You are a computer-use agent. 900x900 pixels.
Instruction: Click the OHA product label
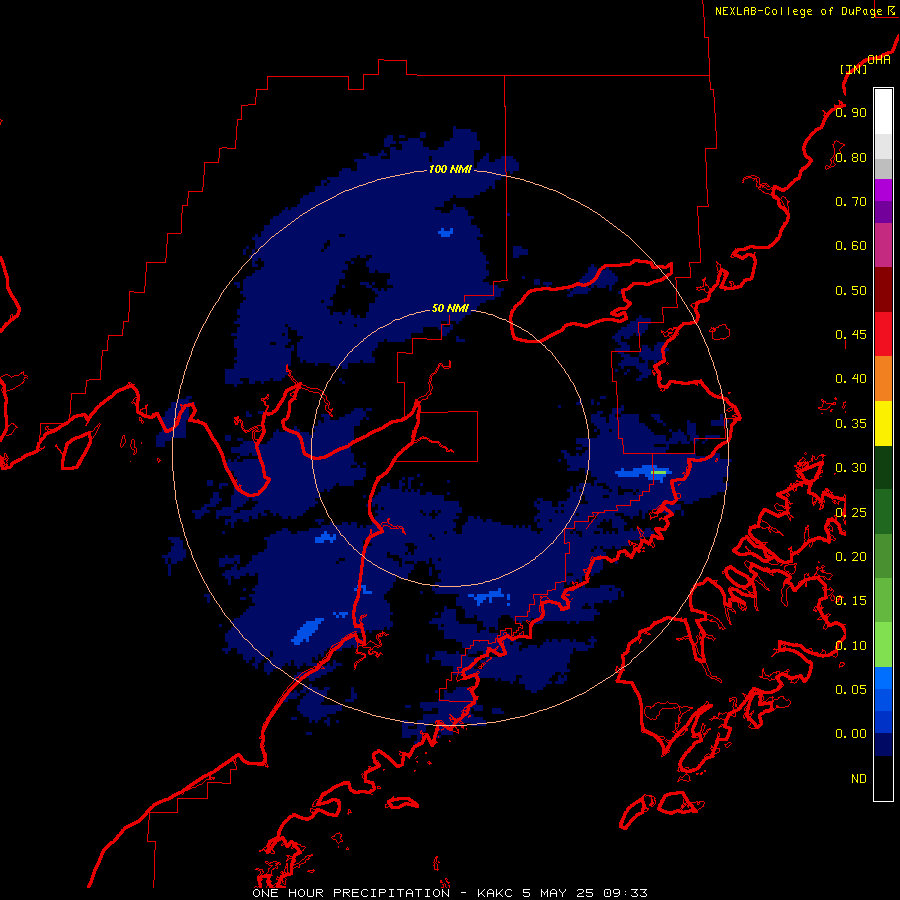tap(879, 59)
